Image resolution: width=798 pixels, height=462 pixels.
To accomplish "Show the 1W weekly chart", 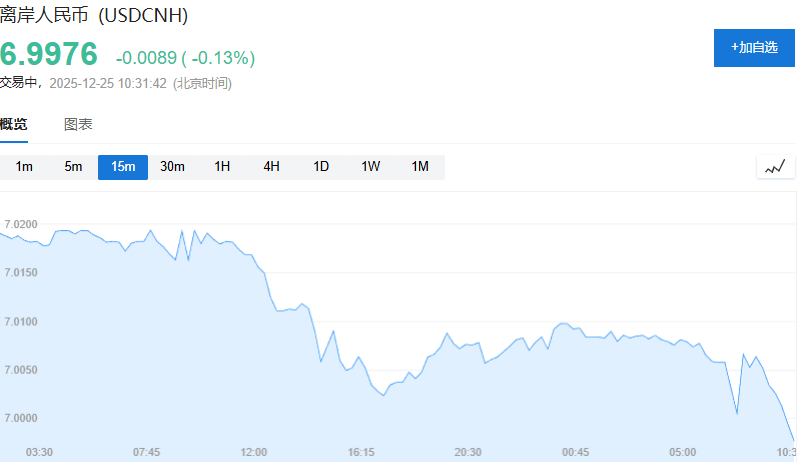I will pos(370,167).
